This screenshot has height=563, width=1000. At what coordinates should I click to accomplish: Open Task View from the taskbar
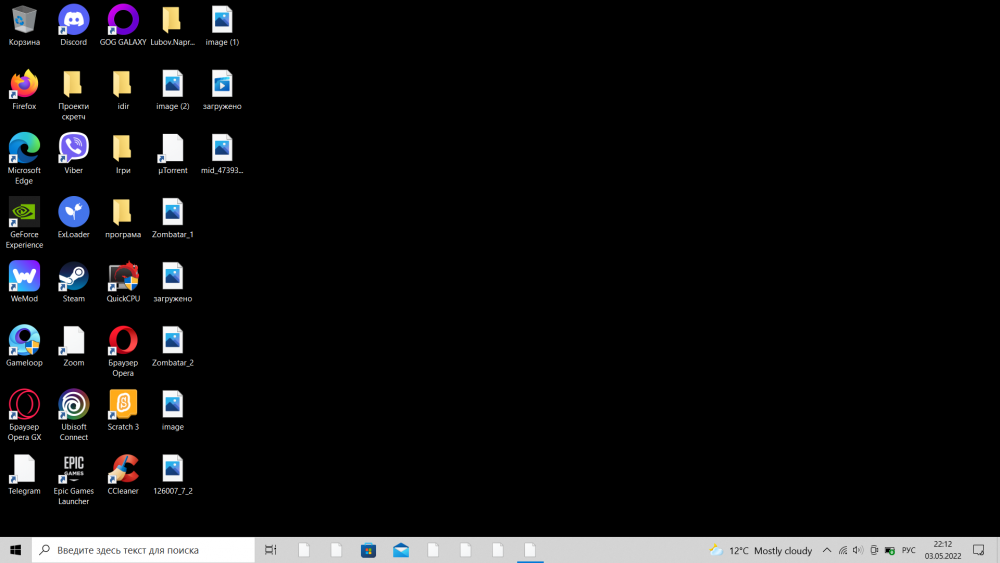coord(270,550)
